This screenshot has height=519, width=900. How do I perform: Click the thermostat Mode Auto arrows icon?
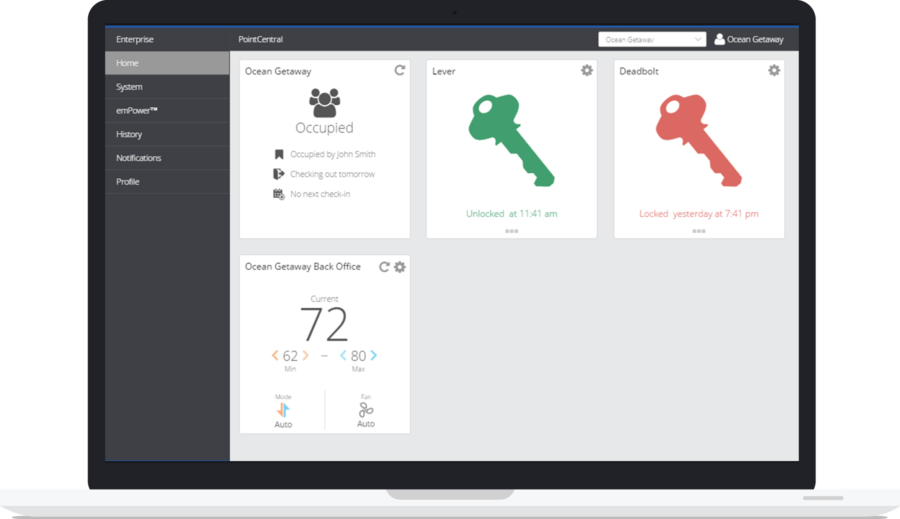283,410
